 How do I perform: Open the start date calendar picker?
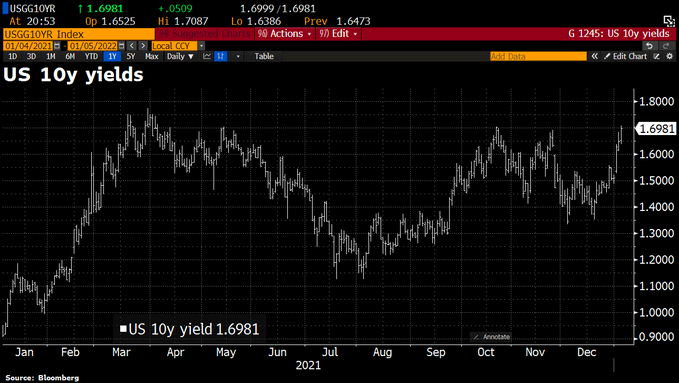click(57, 46)
